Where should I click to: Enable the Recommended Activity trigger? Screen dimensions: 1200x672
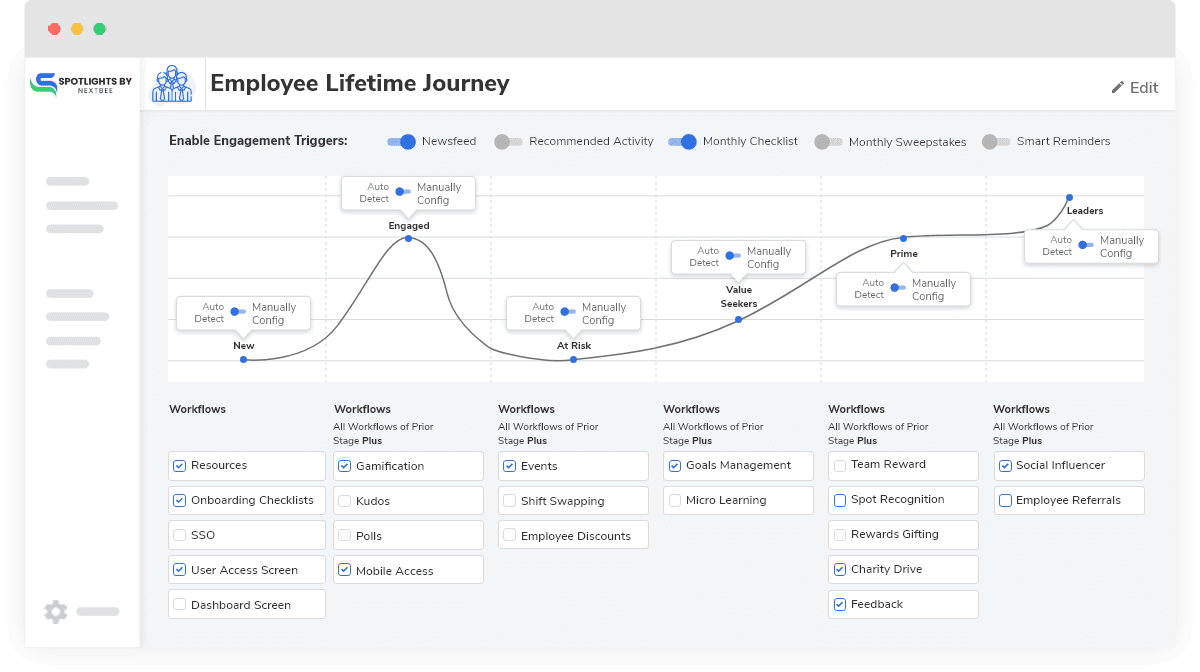click(508, 141)
